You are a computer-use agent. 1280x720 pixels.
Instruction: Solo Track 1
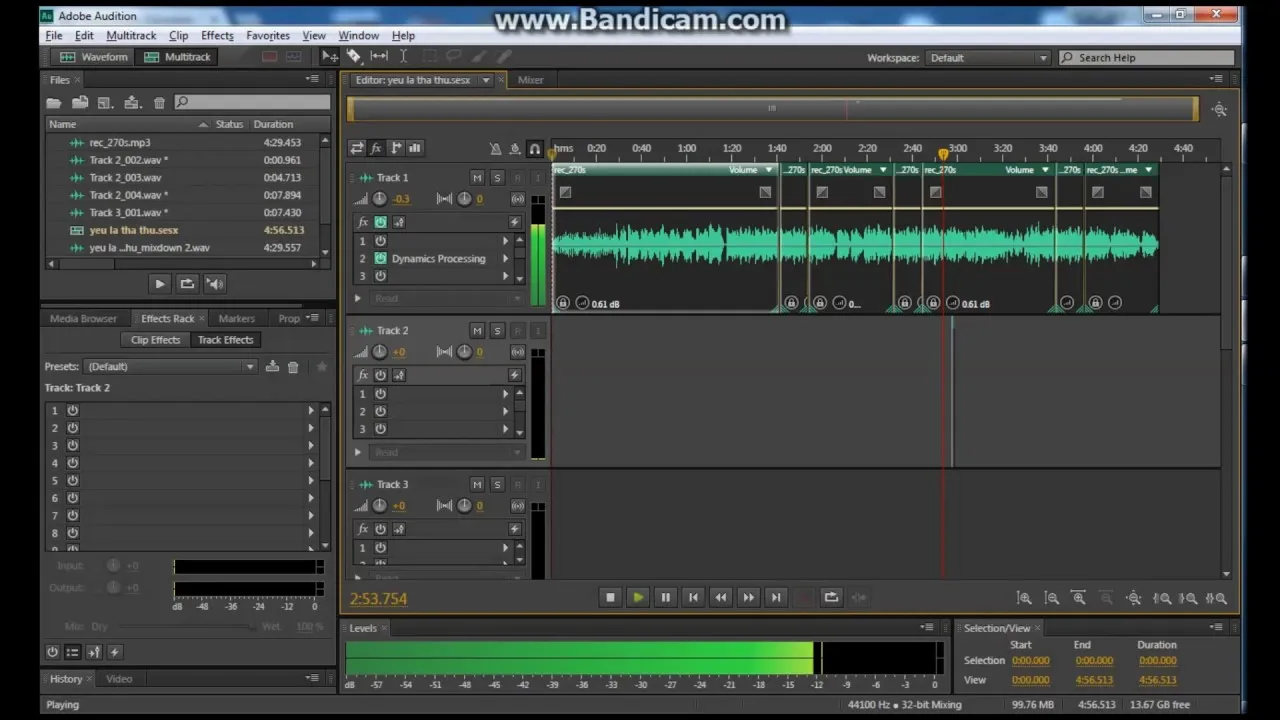click(x=497, y=178)
